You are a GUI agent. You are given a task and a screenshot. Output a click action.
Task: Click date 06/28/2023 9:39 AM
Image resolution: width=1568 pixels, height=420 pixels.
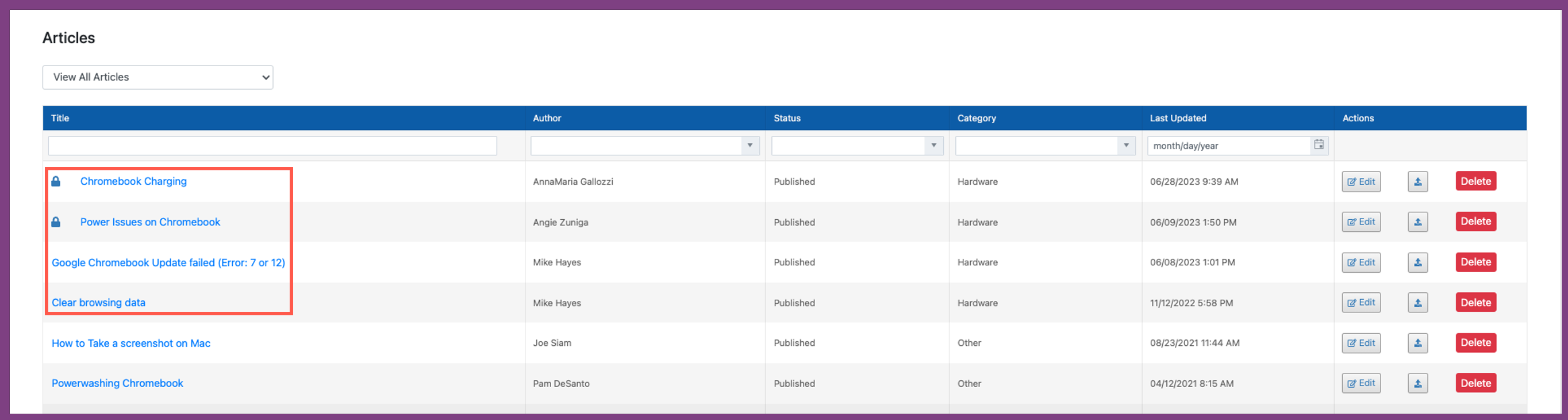(x=1194, y=182)
